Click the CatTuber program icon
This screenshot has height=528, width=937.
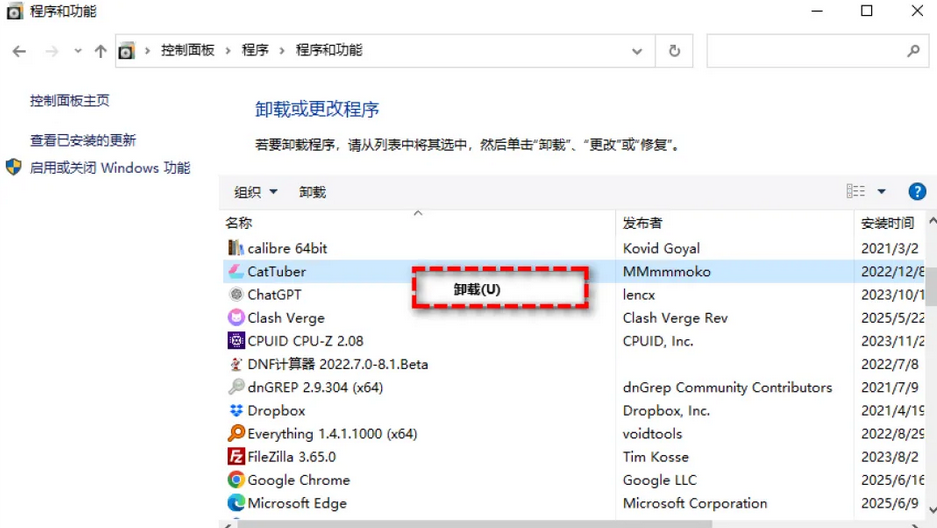pyautogui.click(x=236, y=271)
